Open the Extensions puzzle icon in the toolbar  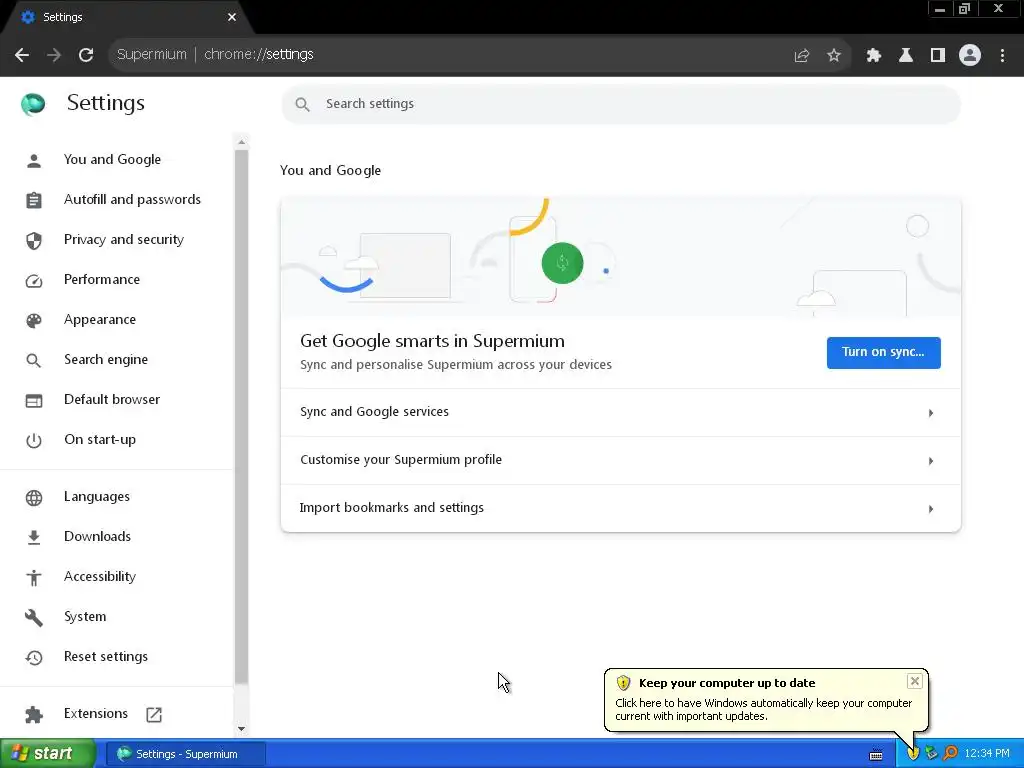[x=874, y=56]
